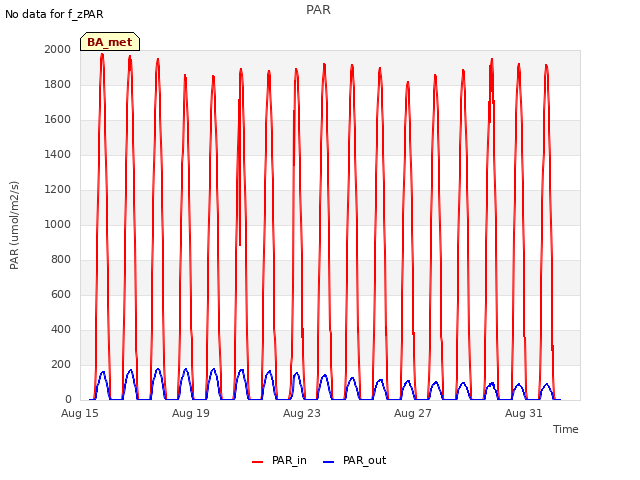Click the 1600 y-axis tick label

click(x=58, y=120)
